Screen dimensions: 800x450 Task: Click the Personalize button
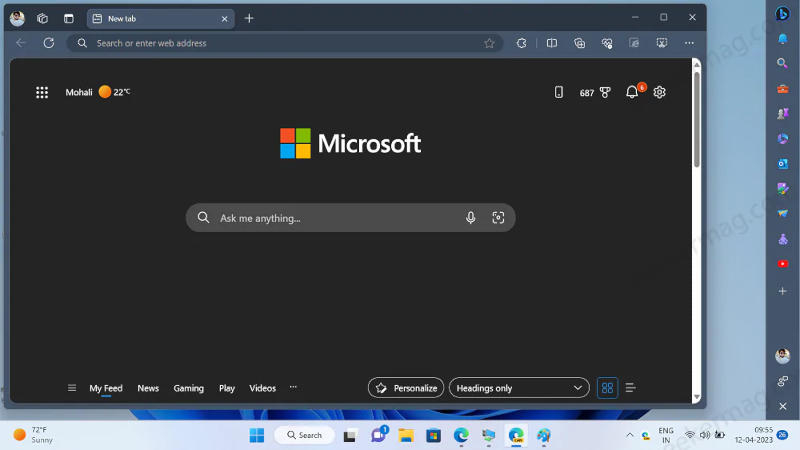[406, 388]
